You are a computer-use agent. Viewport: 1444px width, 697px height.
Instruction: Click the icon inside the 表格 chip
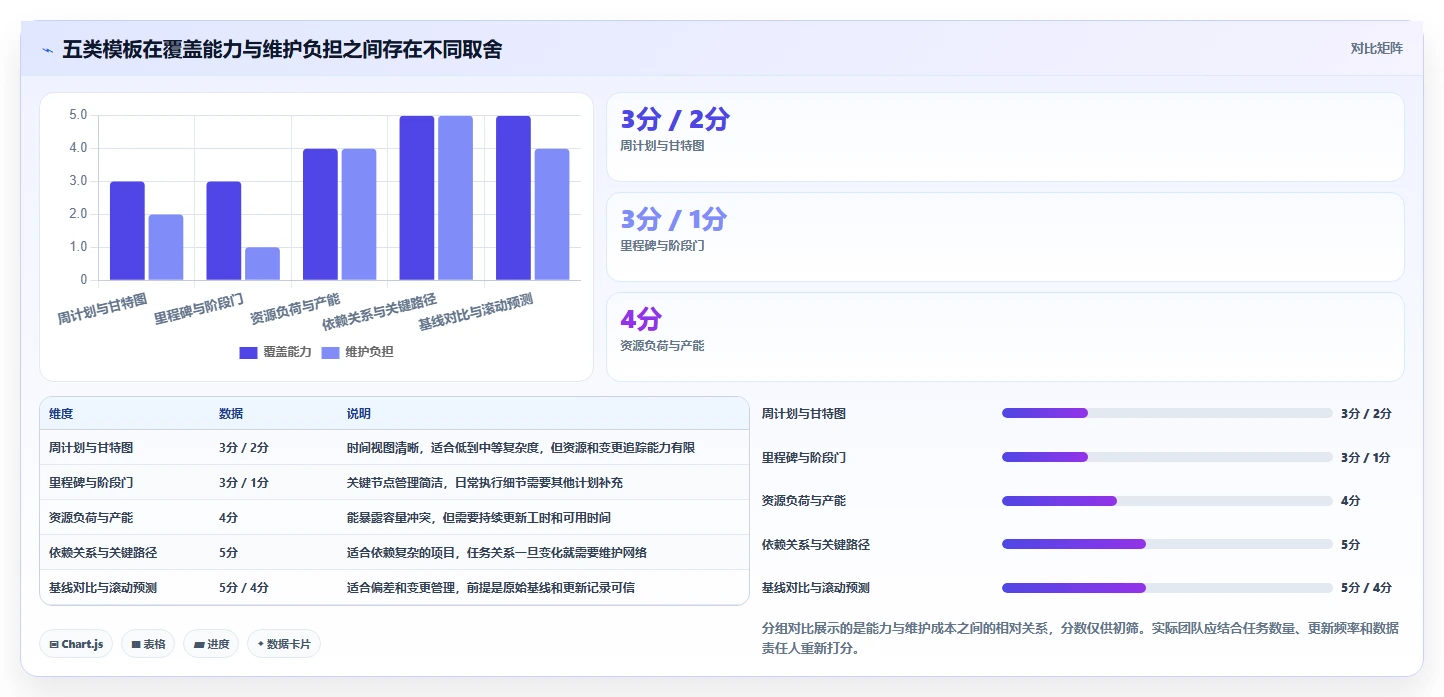135,645
